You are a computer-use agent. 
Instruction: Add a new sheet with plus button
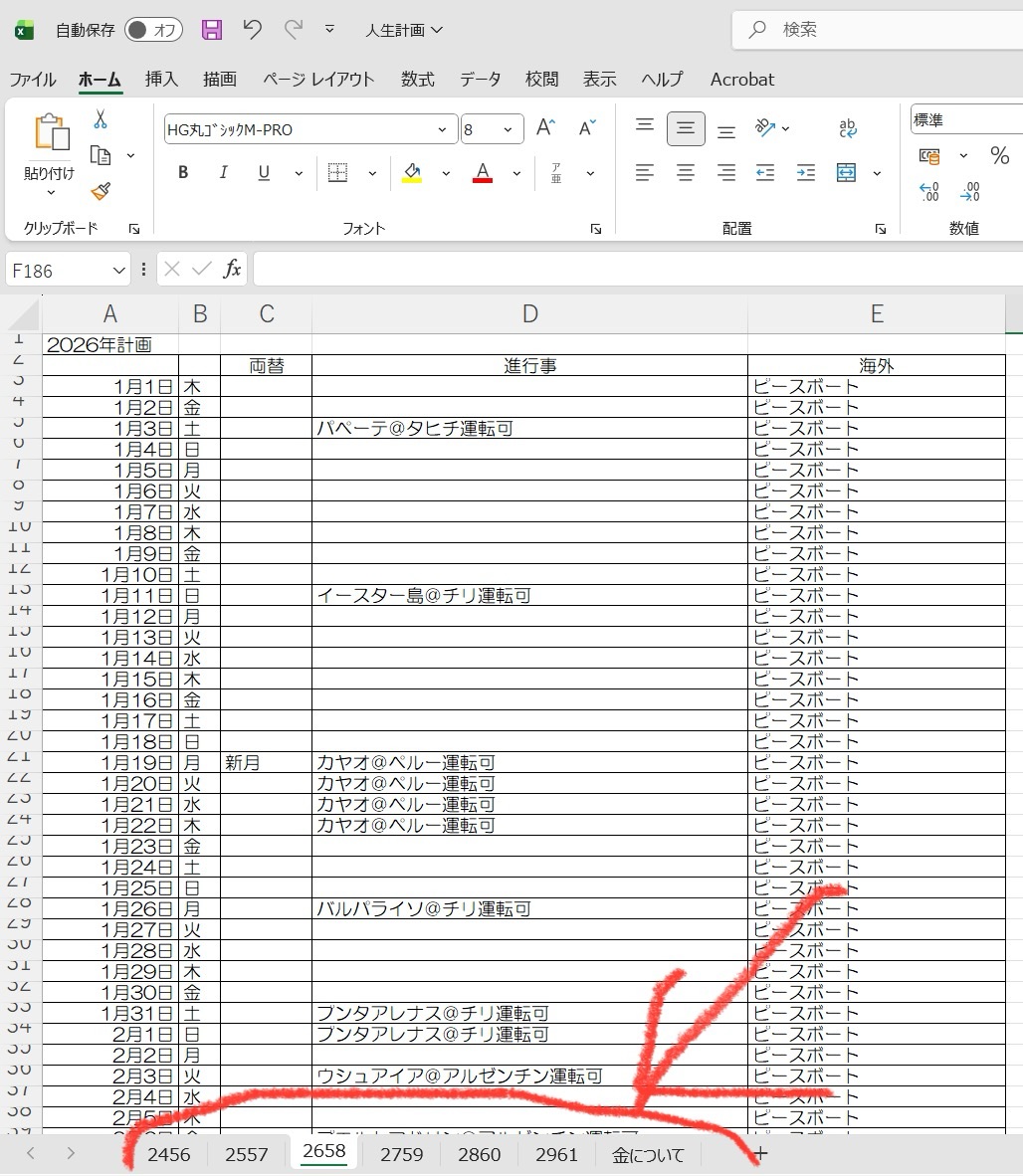pos(760,1154)
